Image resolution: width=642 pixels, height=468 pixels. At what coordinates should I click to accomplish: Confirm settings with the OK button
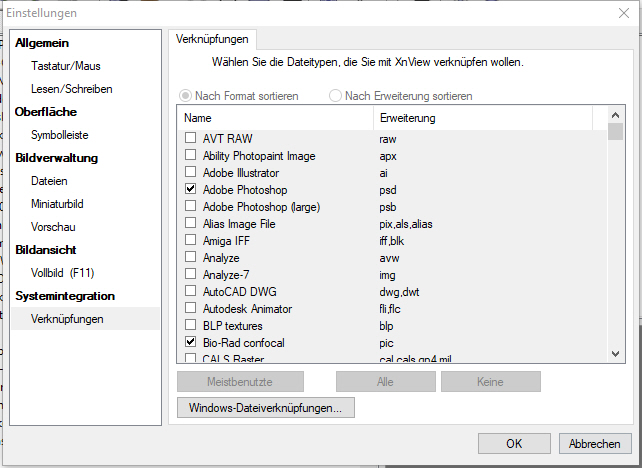(514, 443)
